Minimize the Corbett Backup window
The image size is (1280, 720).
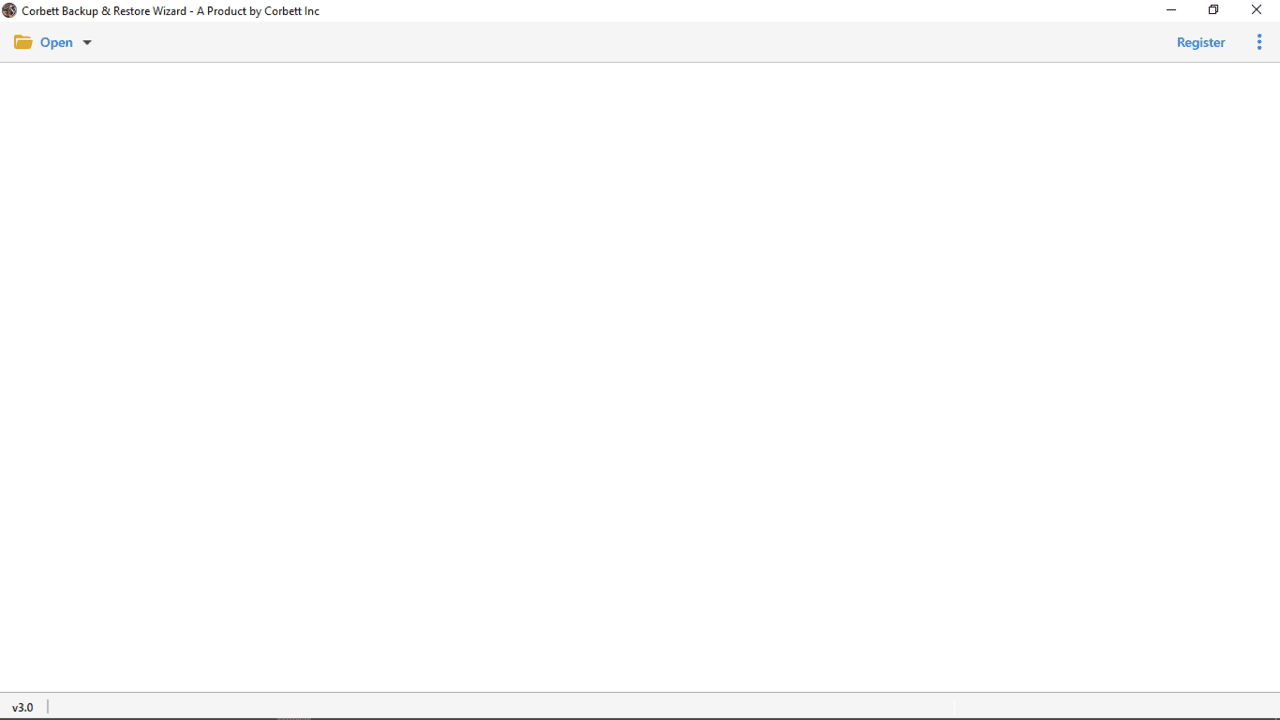[x=1171, y=10]
